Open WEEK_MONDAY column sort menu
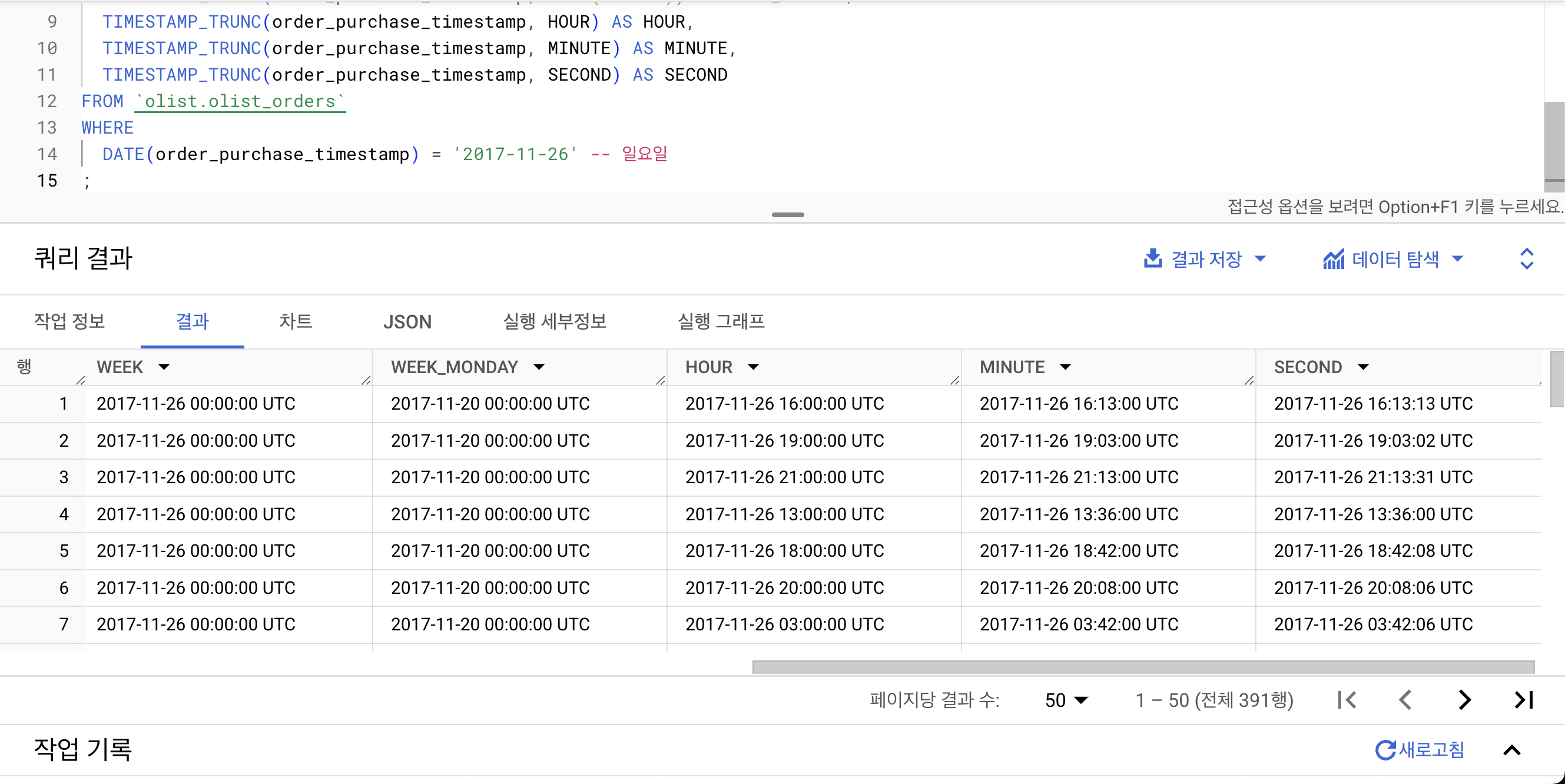This screenshot has height=784, width=1565. (539, 367)
